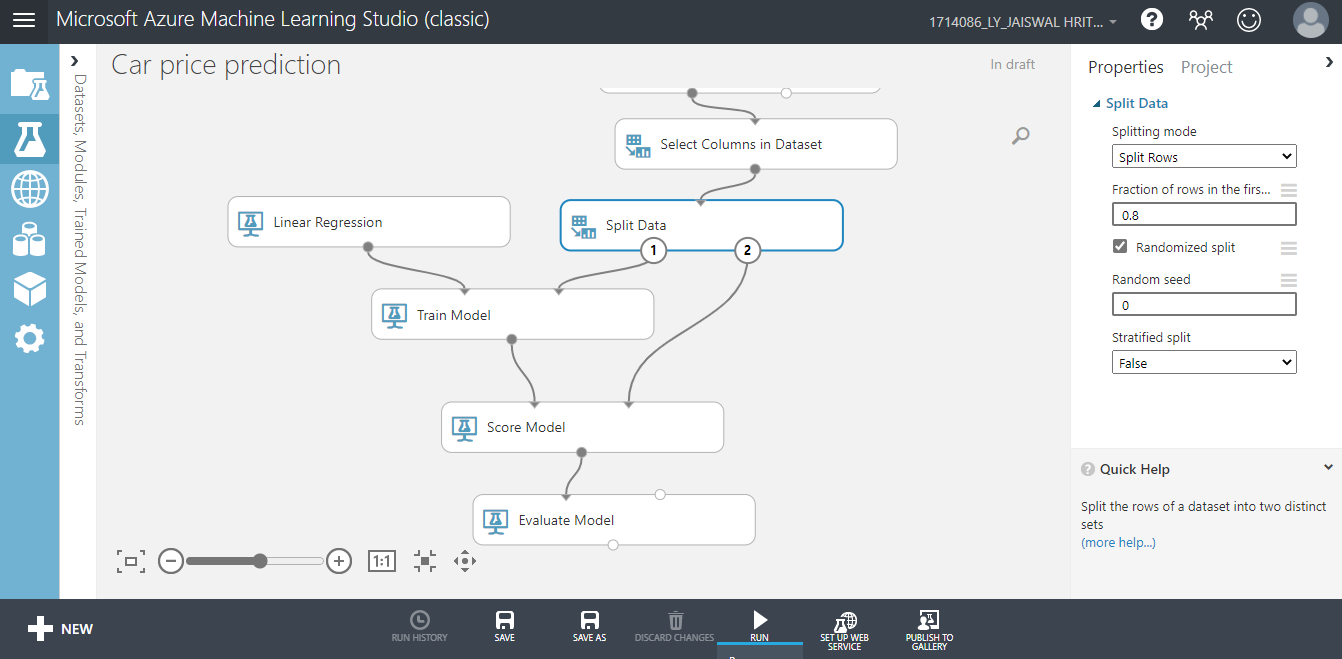Open the Stratified split dropdown
The height and width of the screenshot is (659, 1342).
click(1204, 363)
